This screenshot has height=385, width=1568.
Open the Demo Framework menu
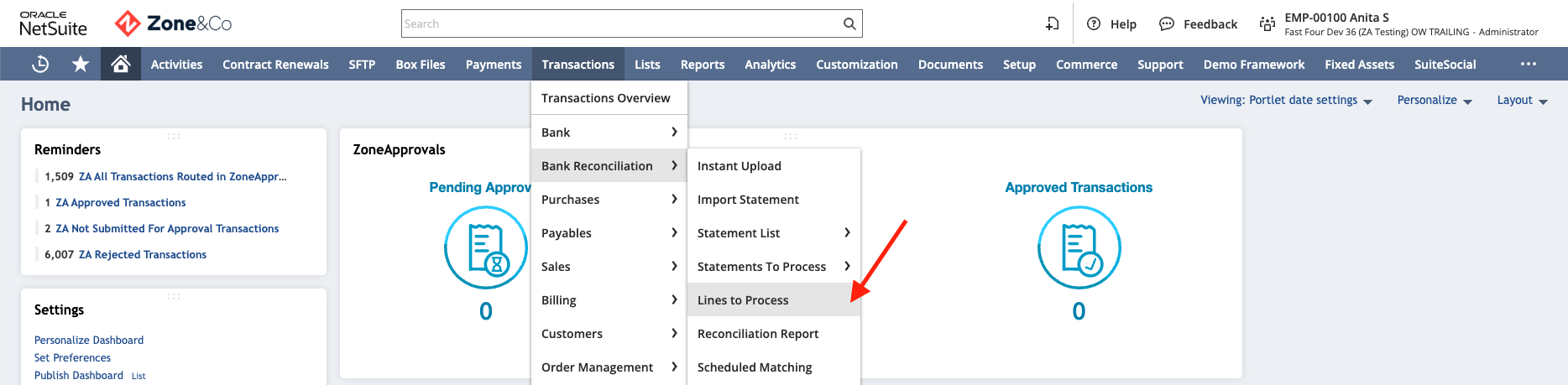pos(1254,65)
